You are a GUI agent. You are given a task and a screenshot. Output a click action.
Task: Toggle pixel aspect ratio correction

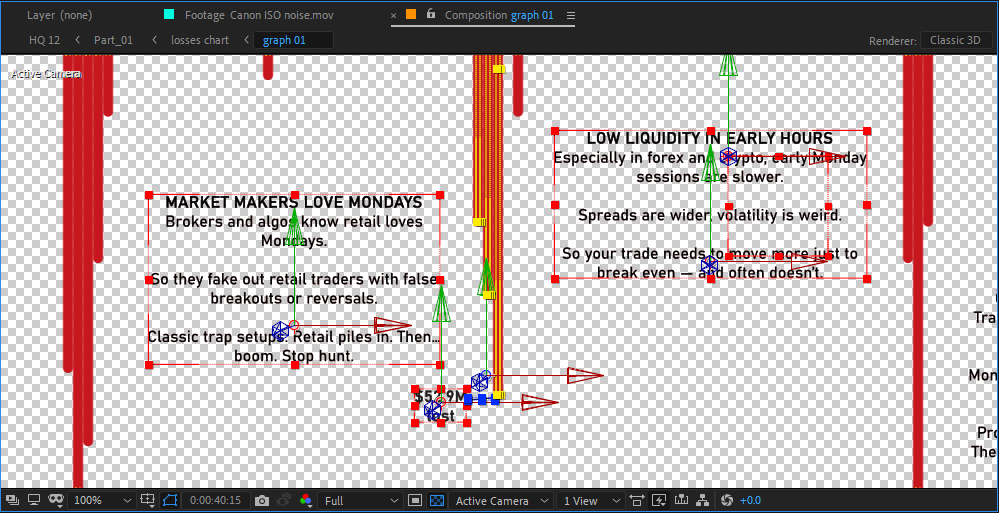point(636,501)
